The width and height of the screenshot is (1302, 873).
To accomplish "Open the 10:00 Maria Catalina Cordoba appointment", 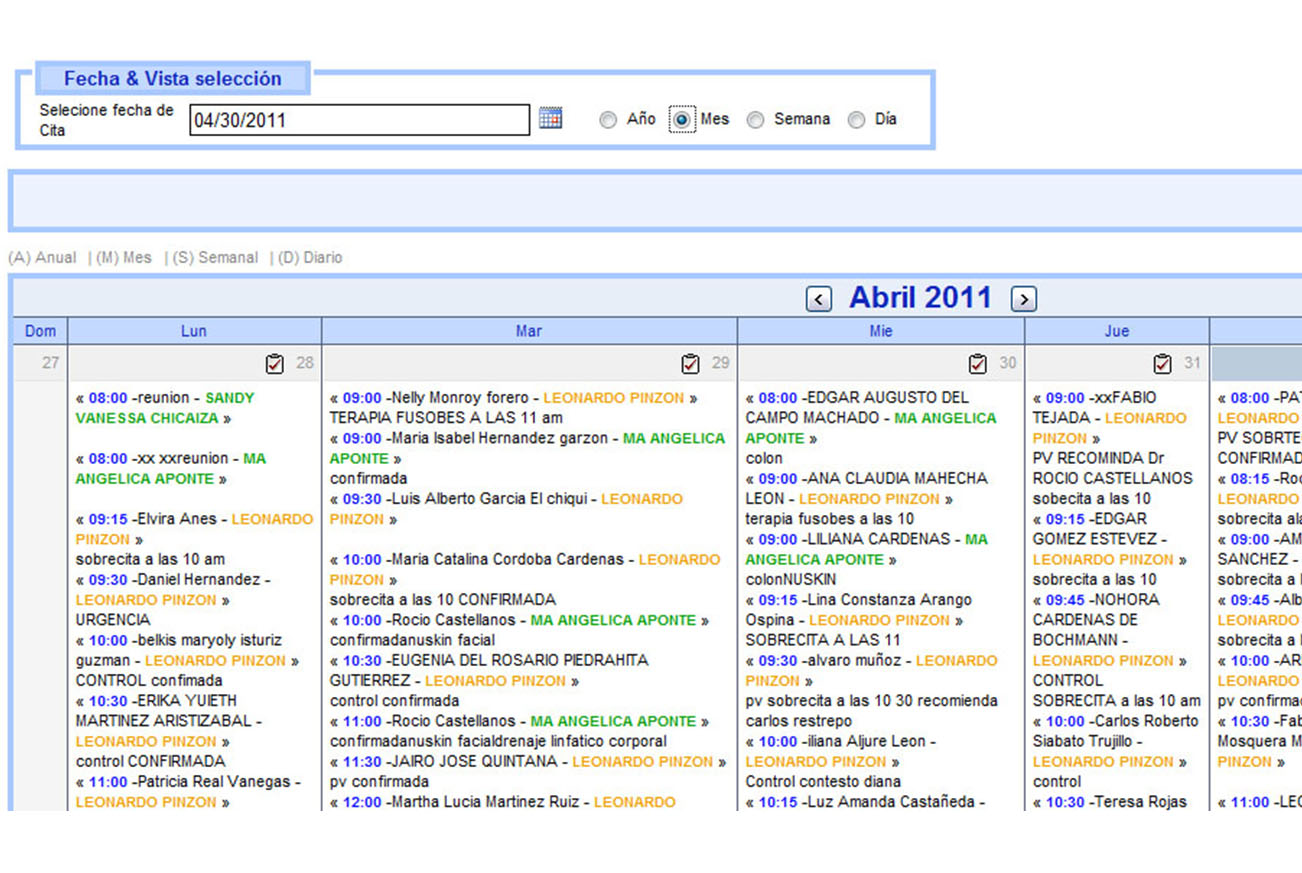I will click(x=526, y=569).
